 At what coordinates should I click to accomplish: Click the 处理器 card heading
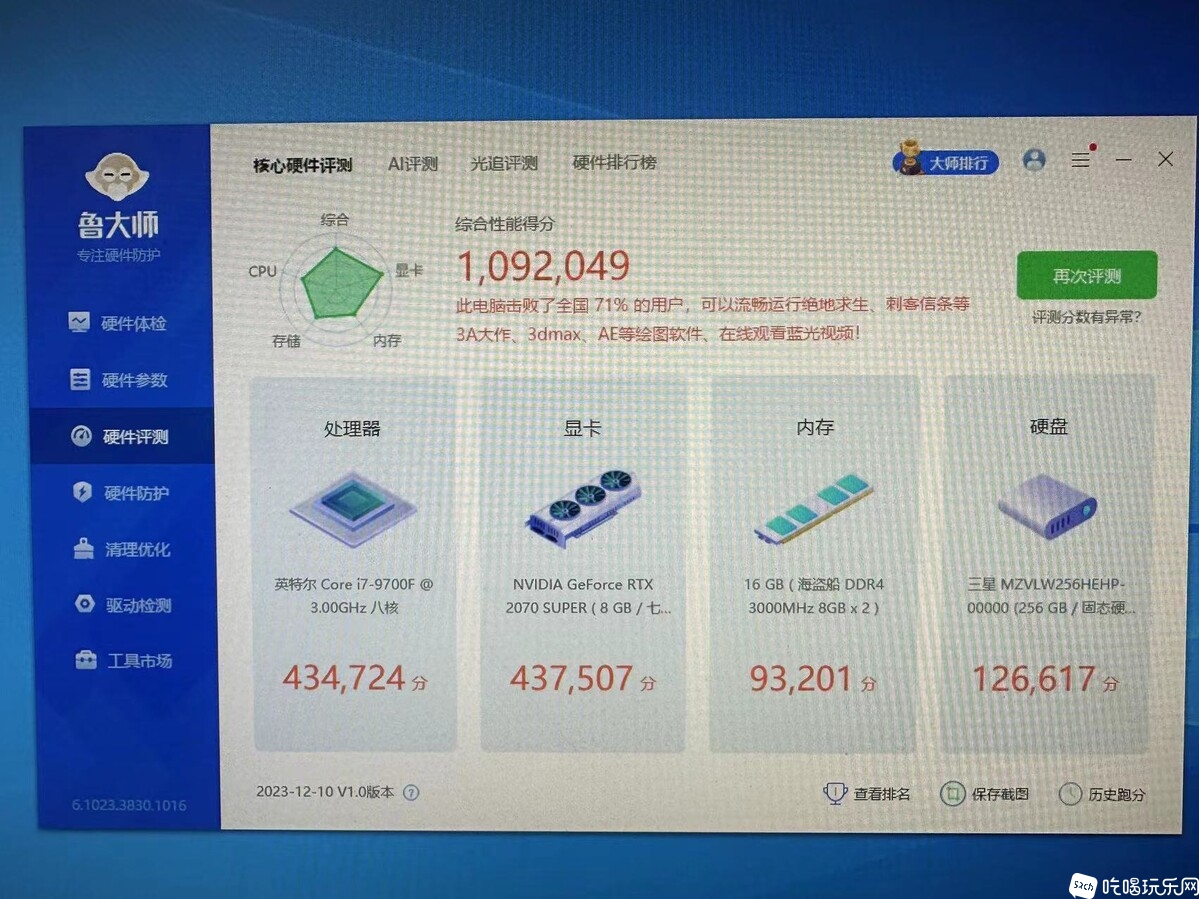(353, 429)
